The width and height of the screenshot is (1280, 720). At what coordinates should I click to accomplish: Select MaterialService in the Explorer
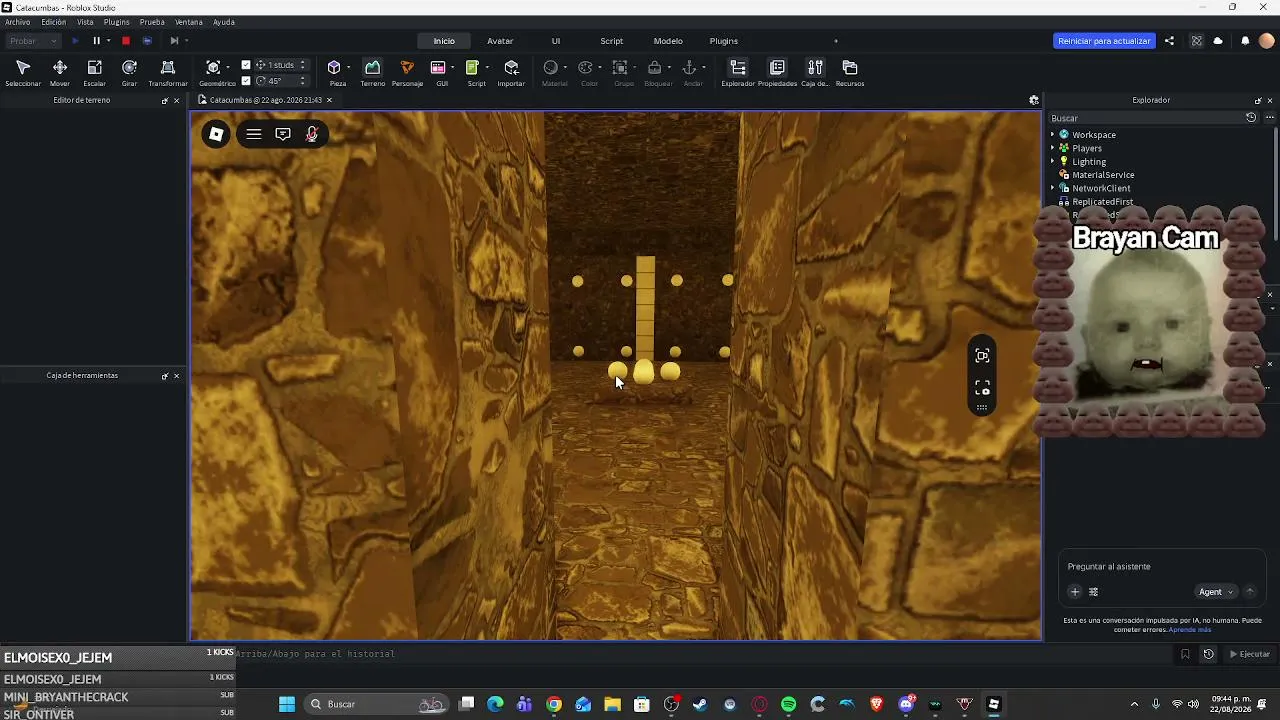1103,175
